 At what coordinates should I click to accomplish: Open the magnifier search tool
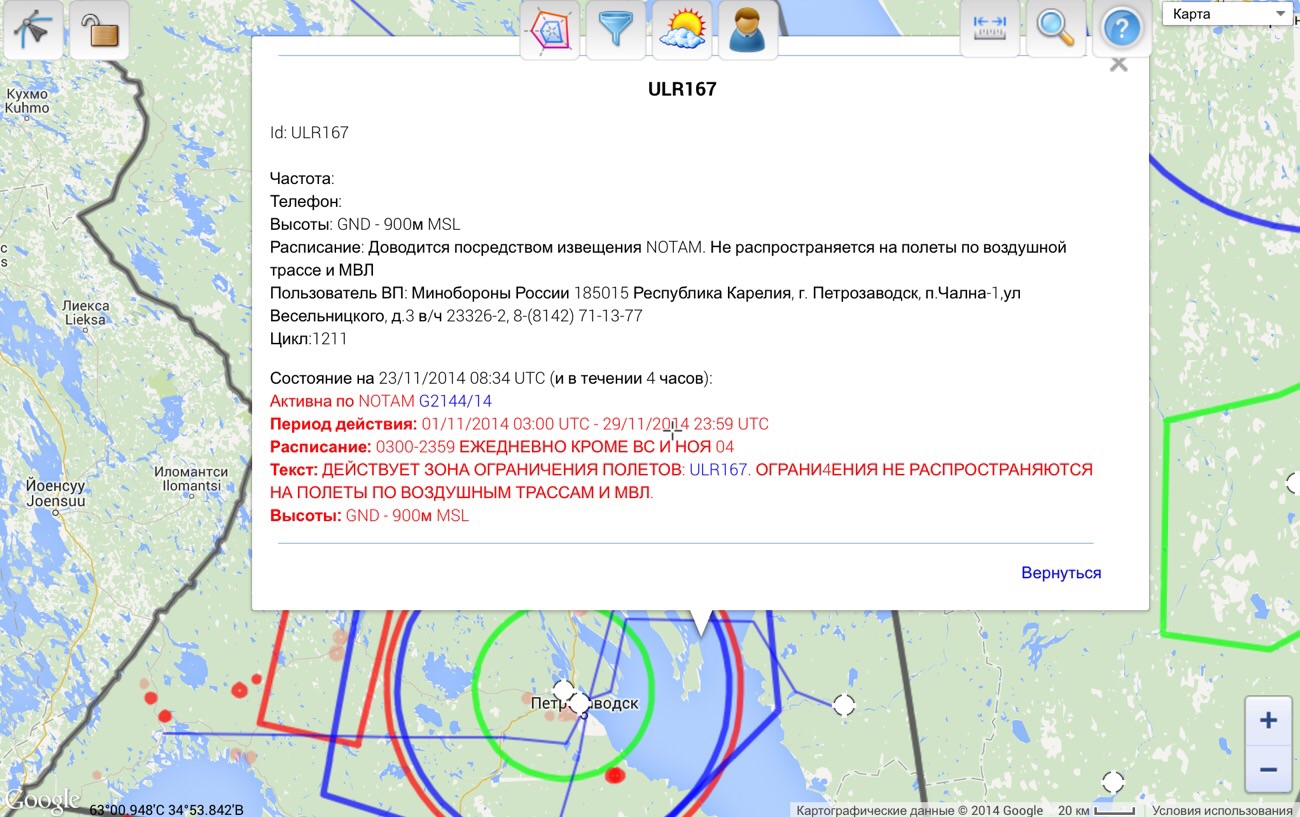point(1055,28)
